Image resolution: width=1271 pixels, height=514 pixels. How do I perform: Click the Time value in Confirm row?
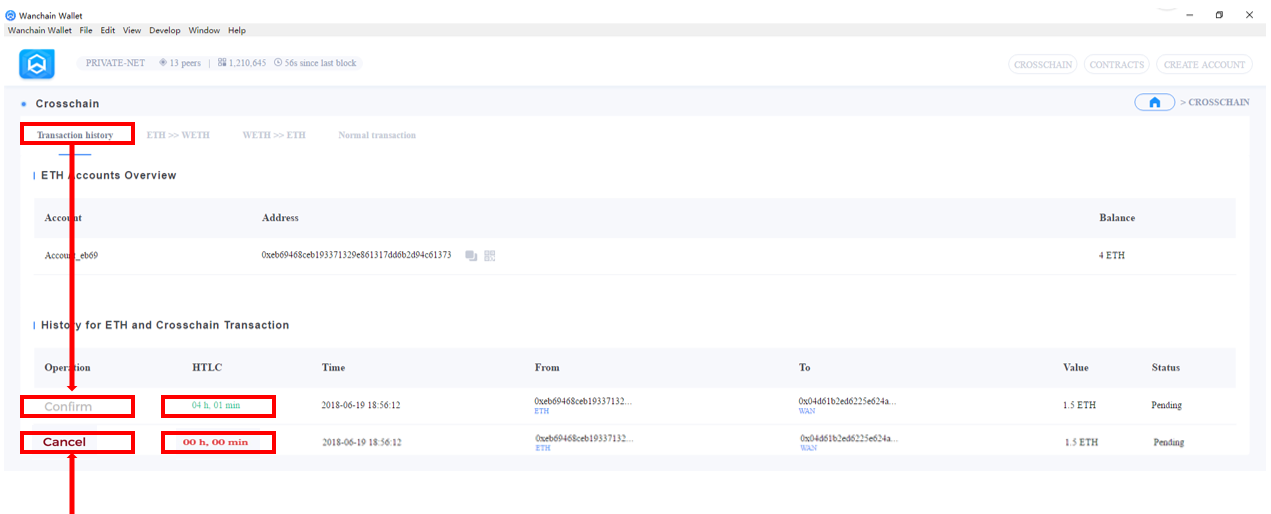pyautogui.click(x=361, y=406)
